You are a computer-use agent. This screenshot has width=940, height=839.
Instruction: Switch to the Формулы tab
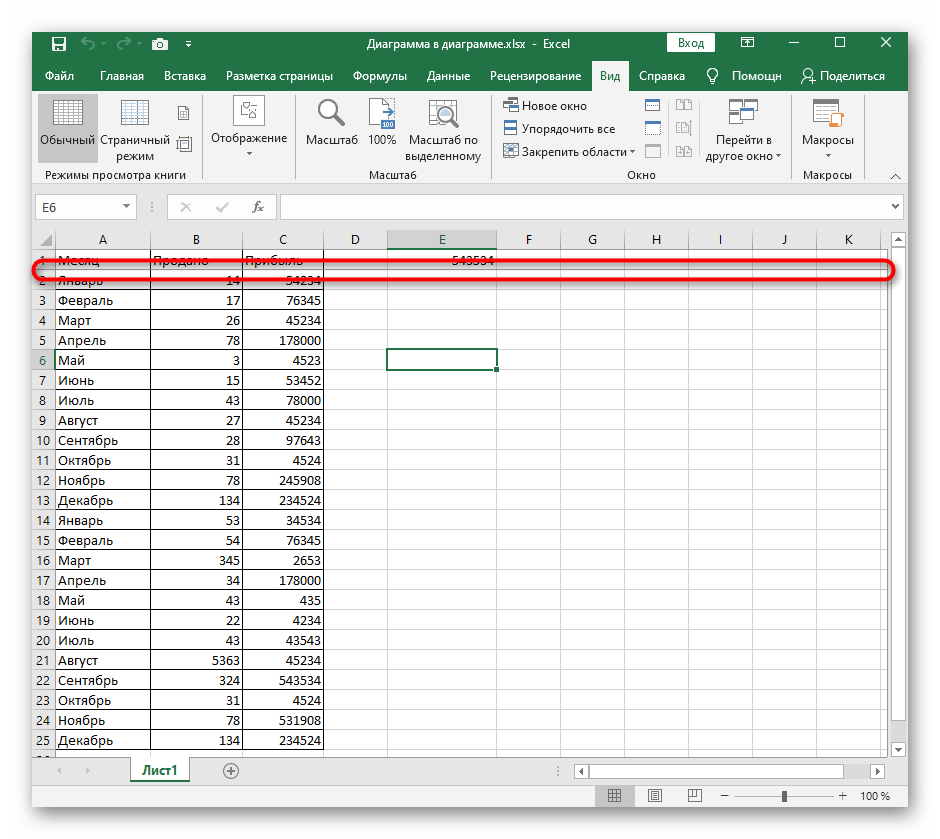(x=379, y=76)
